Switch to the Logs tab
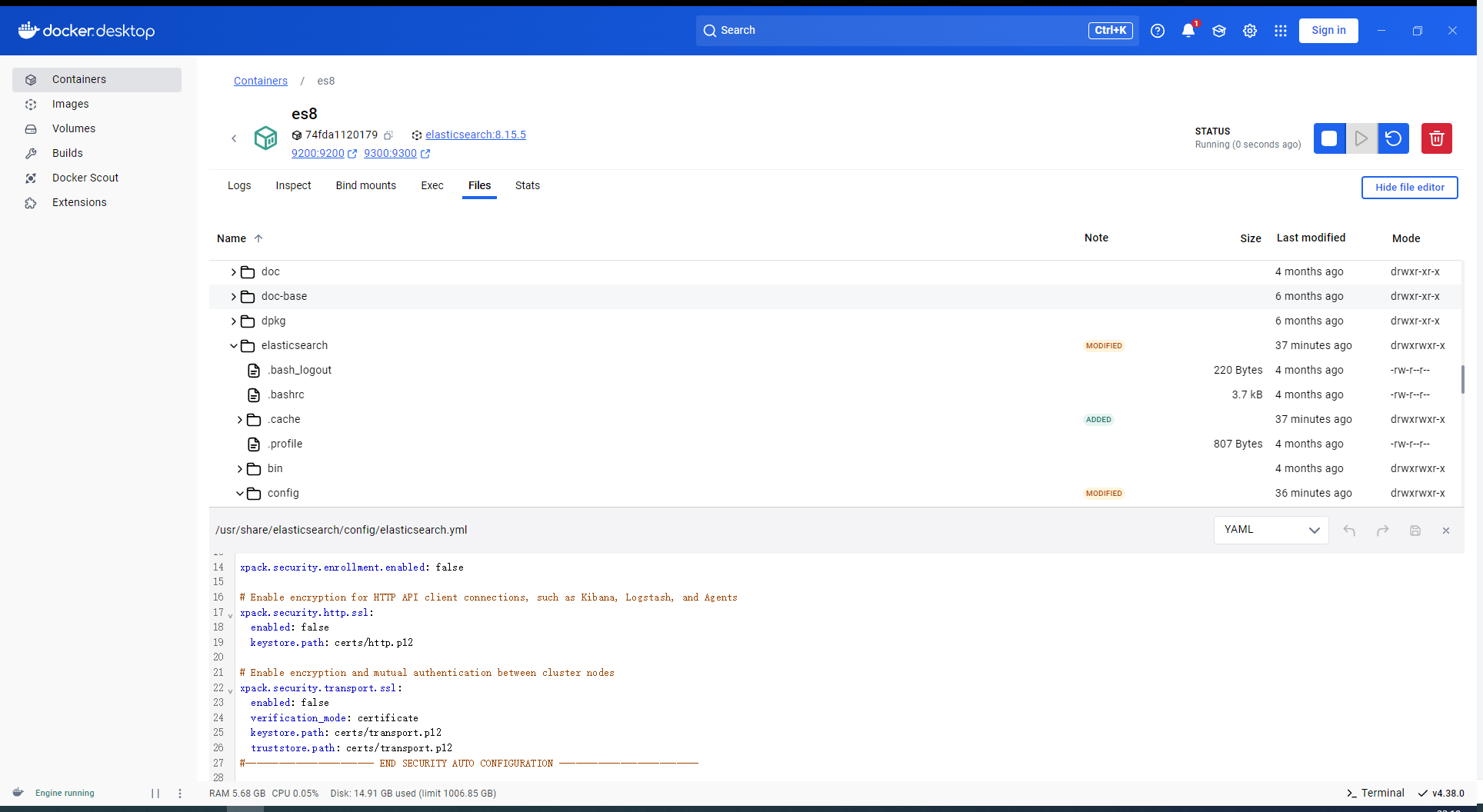Image resolution: width=1483 pixels, height=812 pixels. [239, 186]
